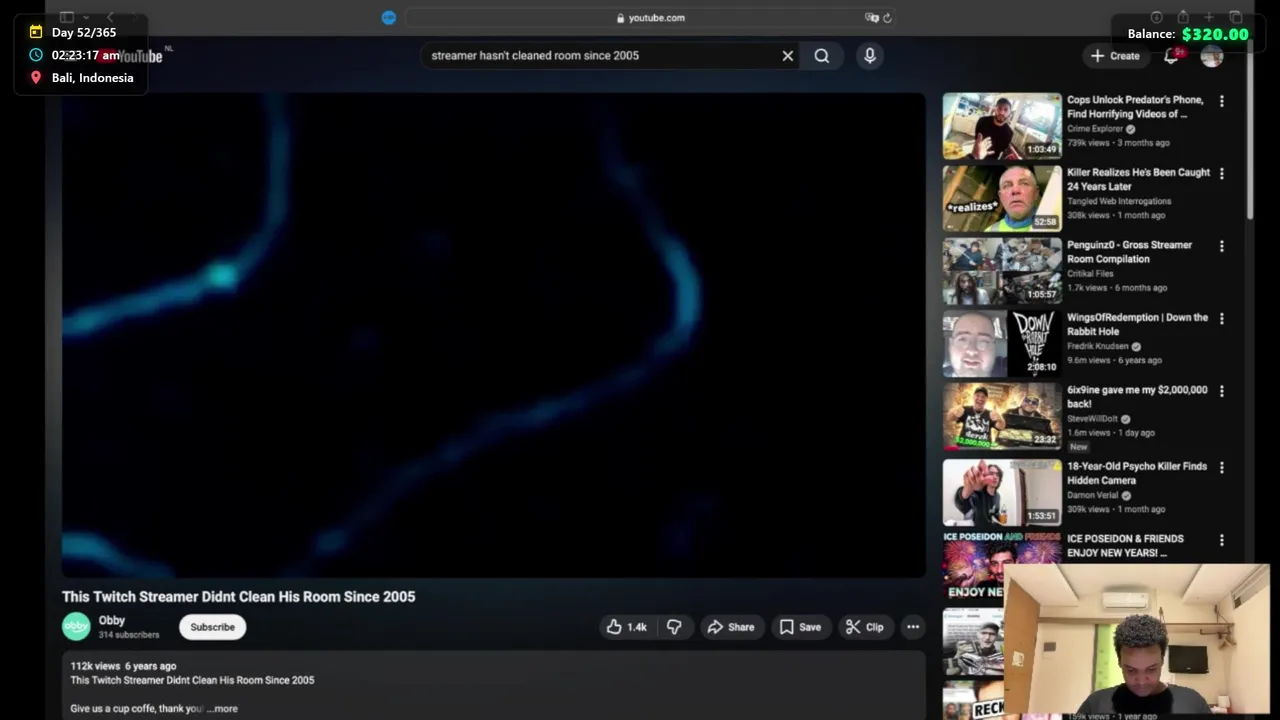Reload the page in Safari address bar
The image size is (1280, 720).
887,18
